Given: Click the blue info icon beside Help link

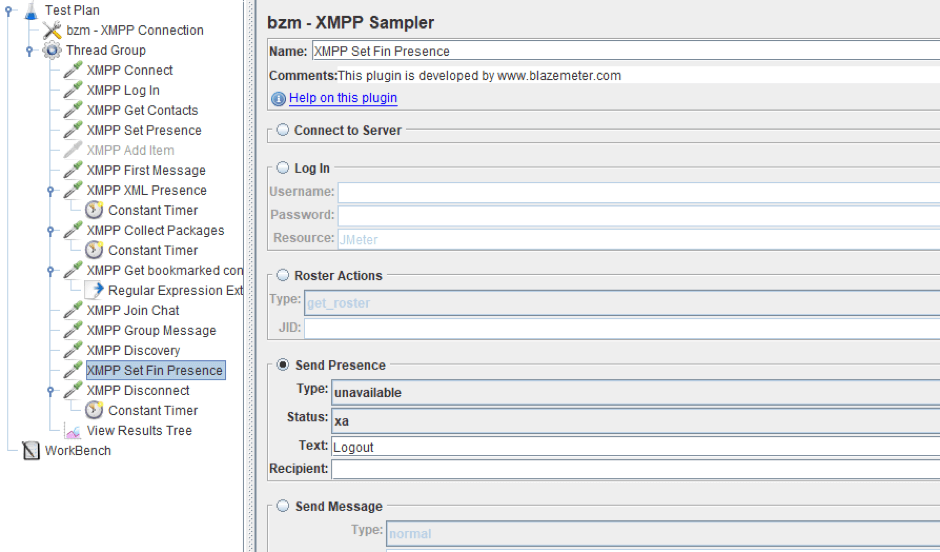Looking at the screenshot, I should tap(278, 99).
